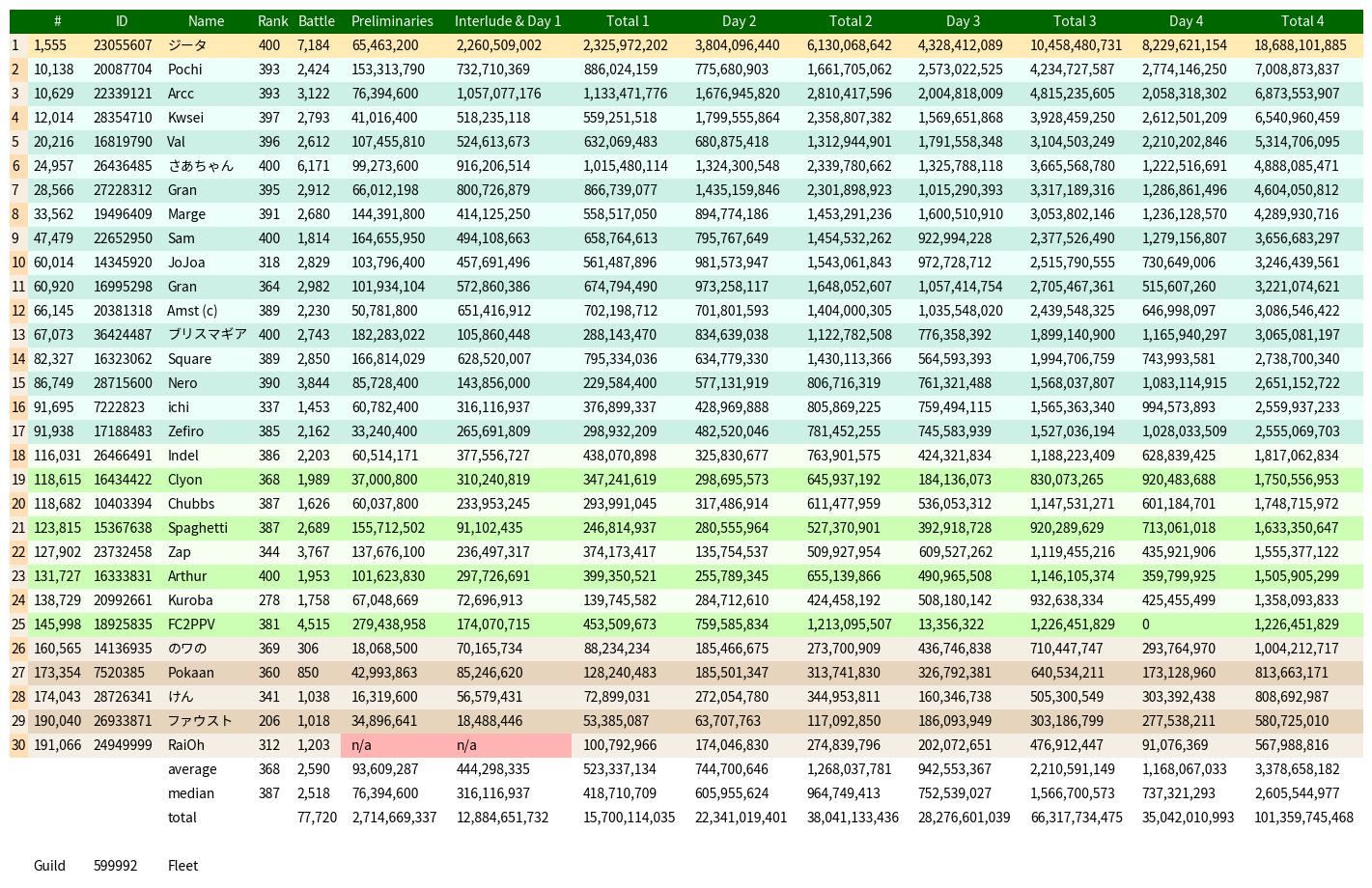Click the 'Day 3' column header
Image resolution: width=1372 pixels, height=888 pixels.
tap(963, 21)
